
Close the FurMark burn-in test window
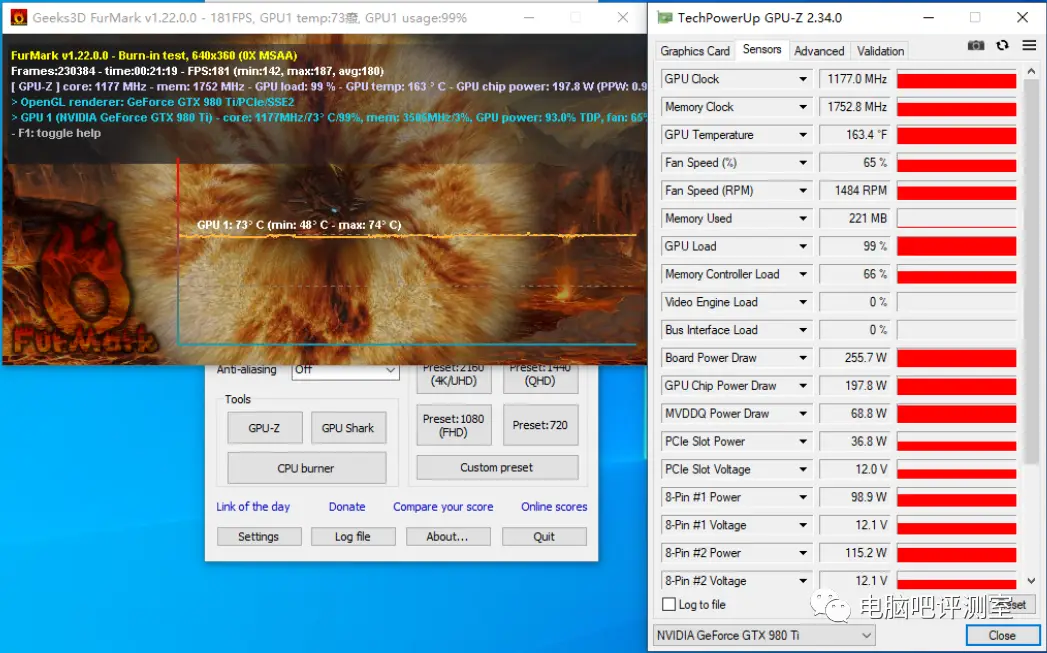622,17
